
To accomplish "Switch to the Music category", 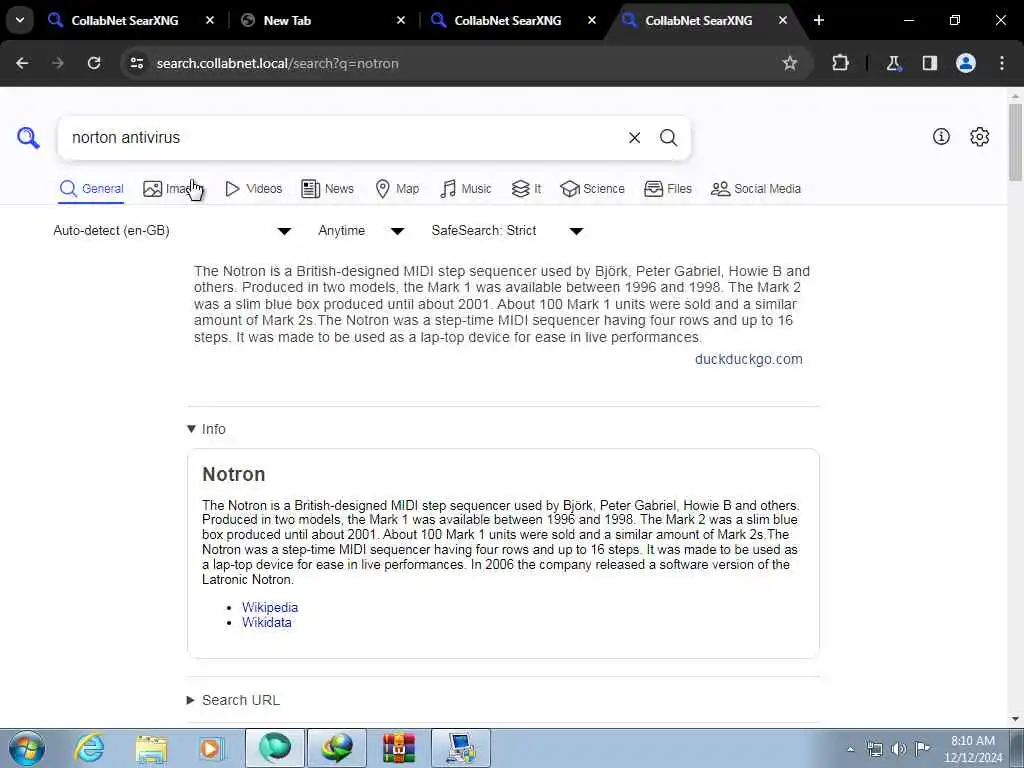I will (466, 189).
